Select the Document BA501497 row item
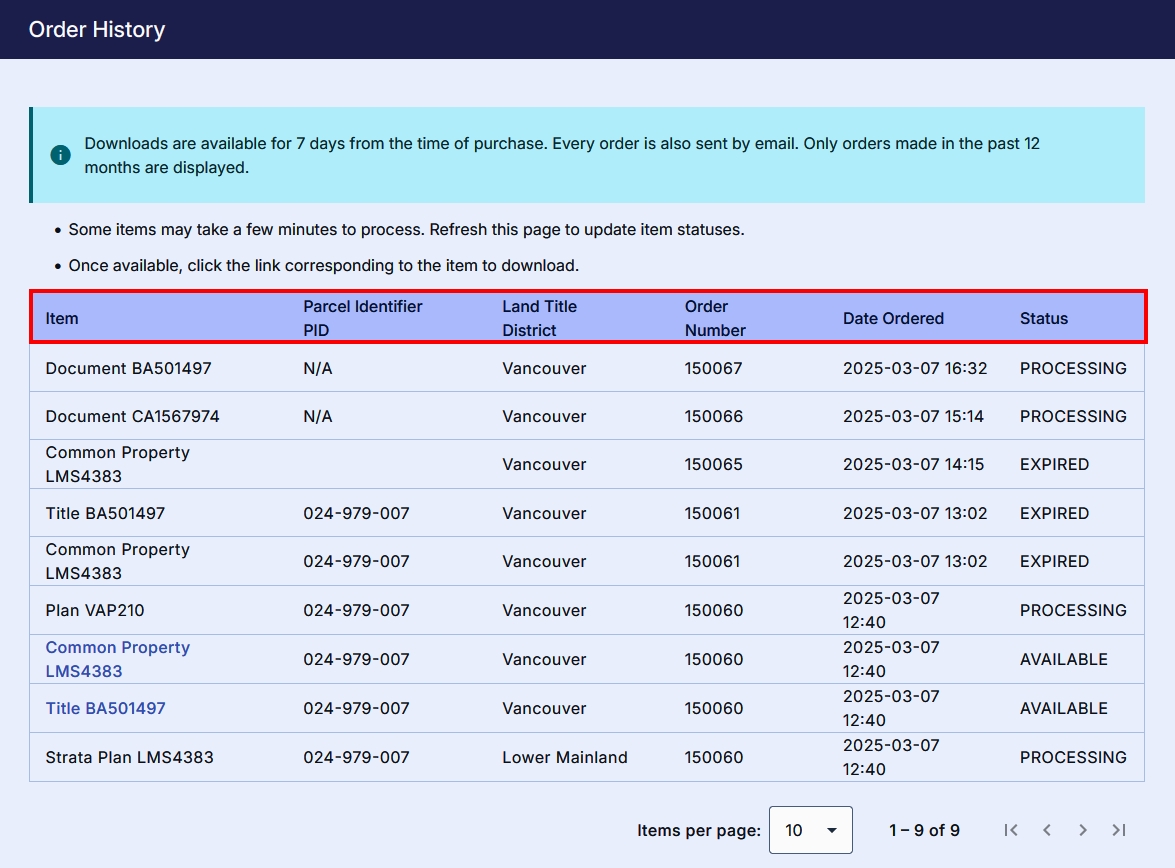Screen dimensions: 1175x868 128,368
